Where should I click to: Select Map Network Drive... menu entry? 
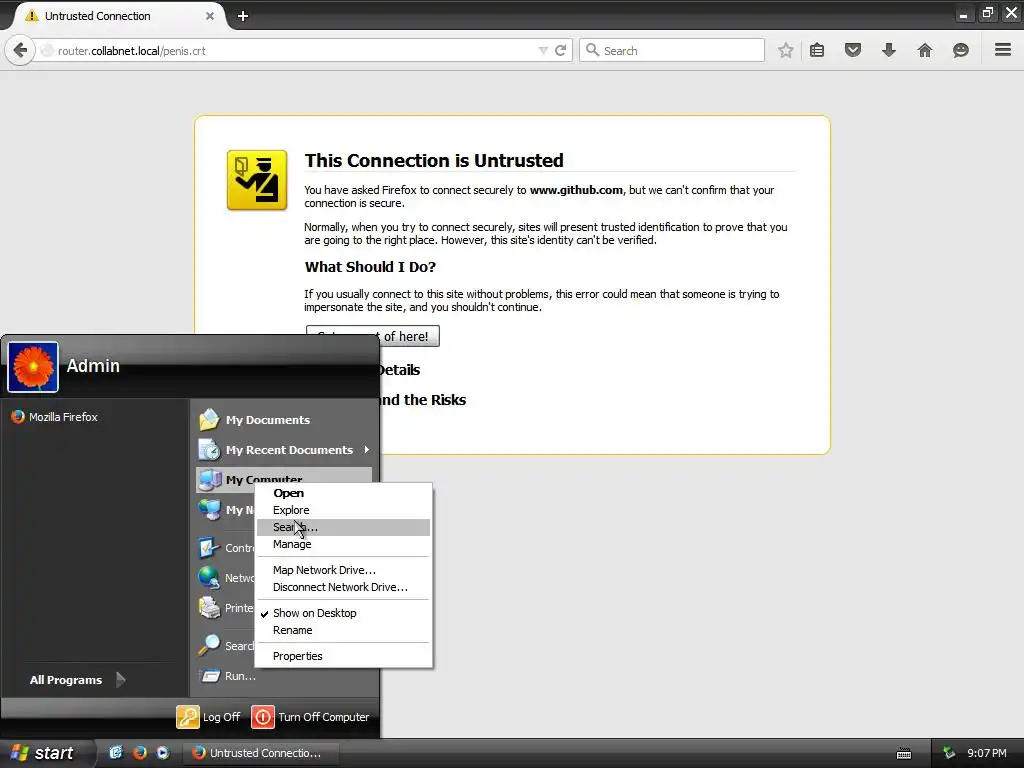click(x=344, y=570)
